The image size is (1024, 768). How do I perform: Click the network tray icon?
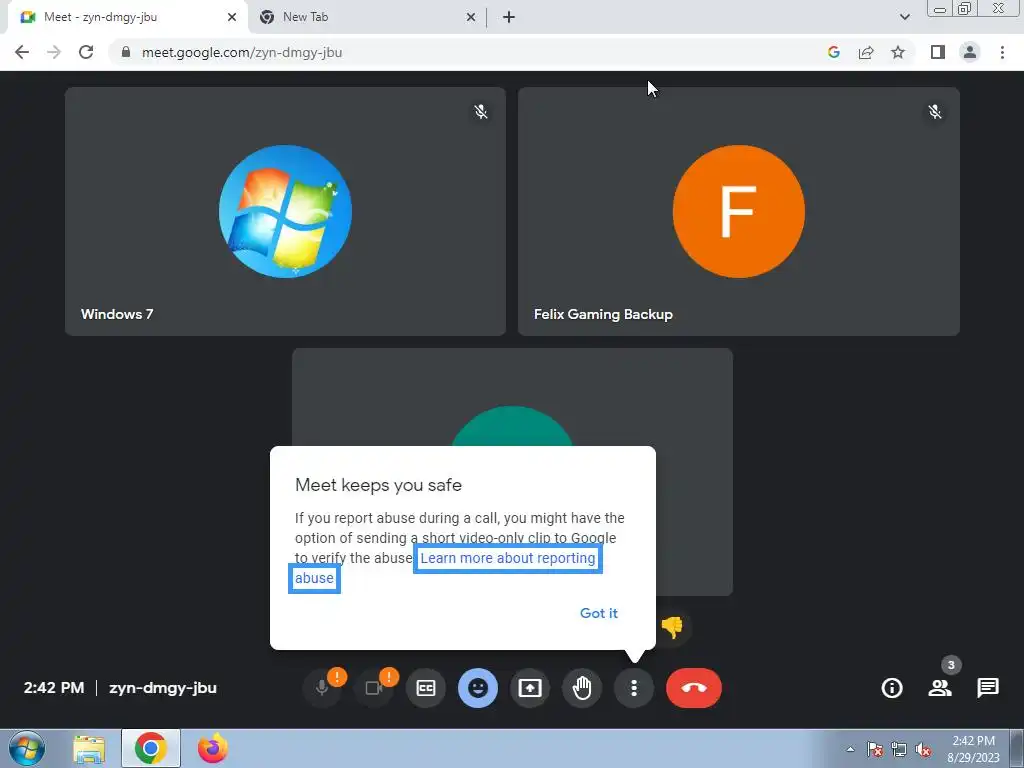[x=899, y=749]
